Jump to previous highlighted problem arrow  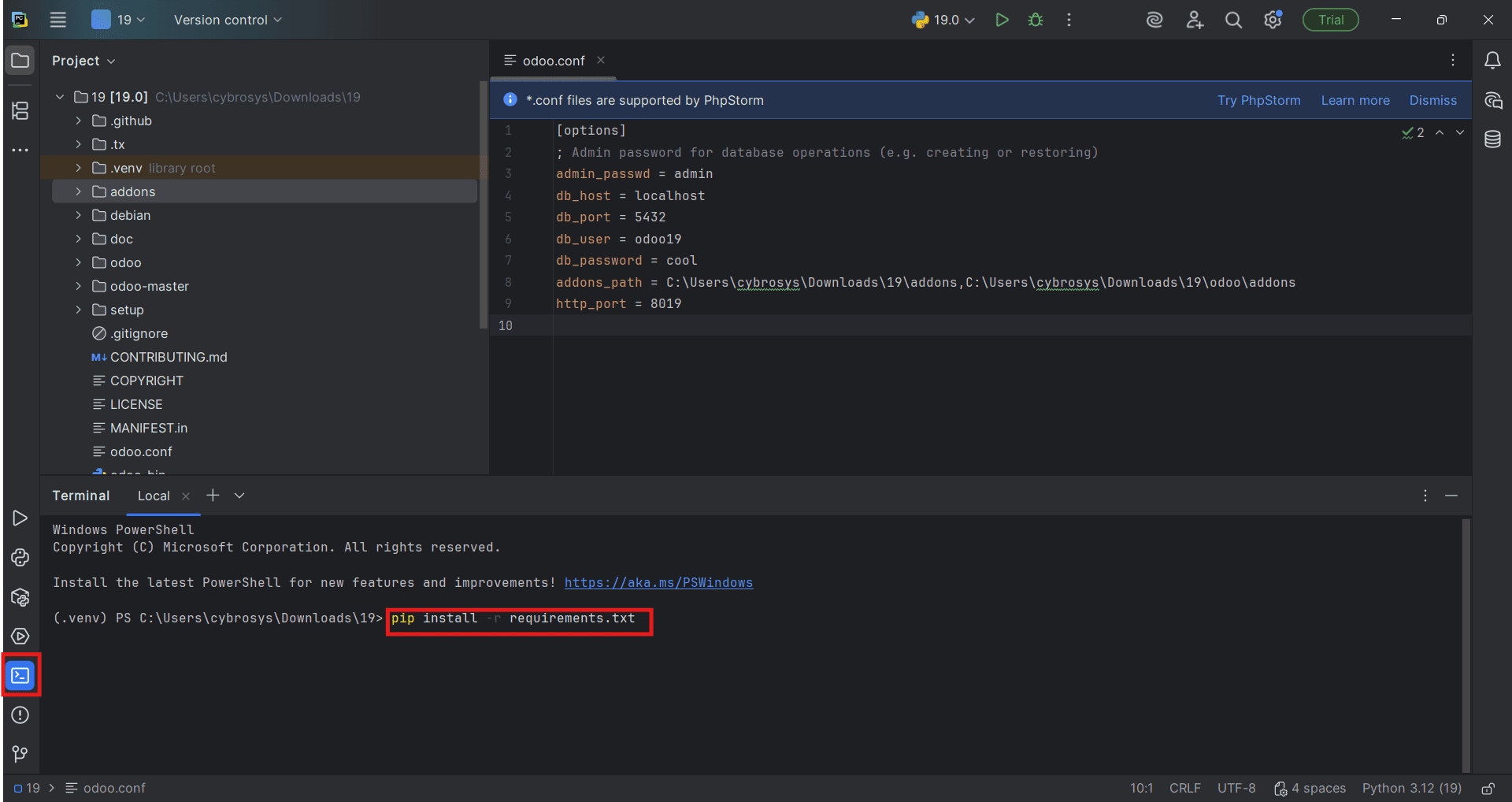1440,132
